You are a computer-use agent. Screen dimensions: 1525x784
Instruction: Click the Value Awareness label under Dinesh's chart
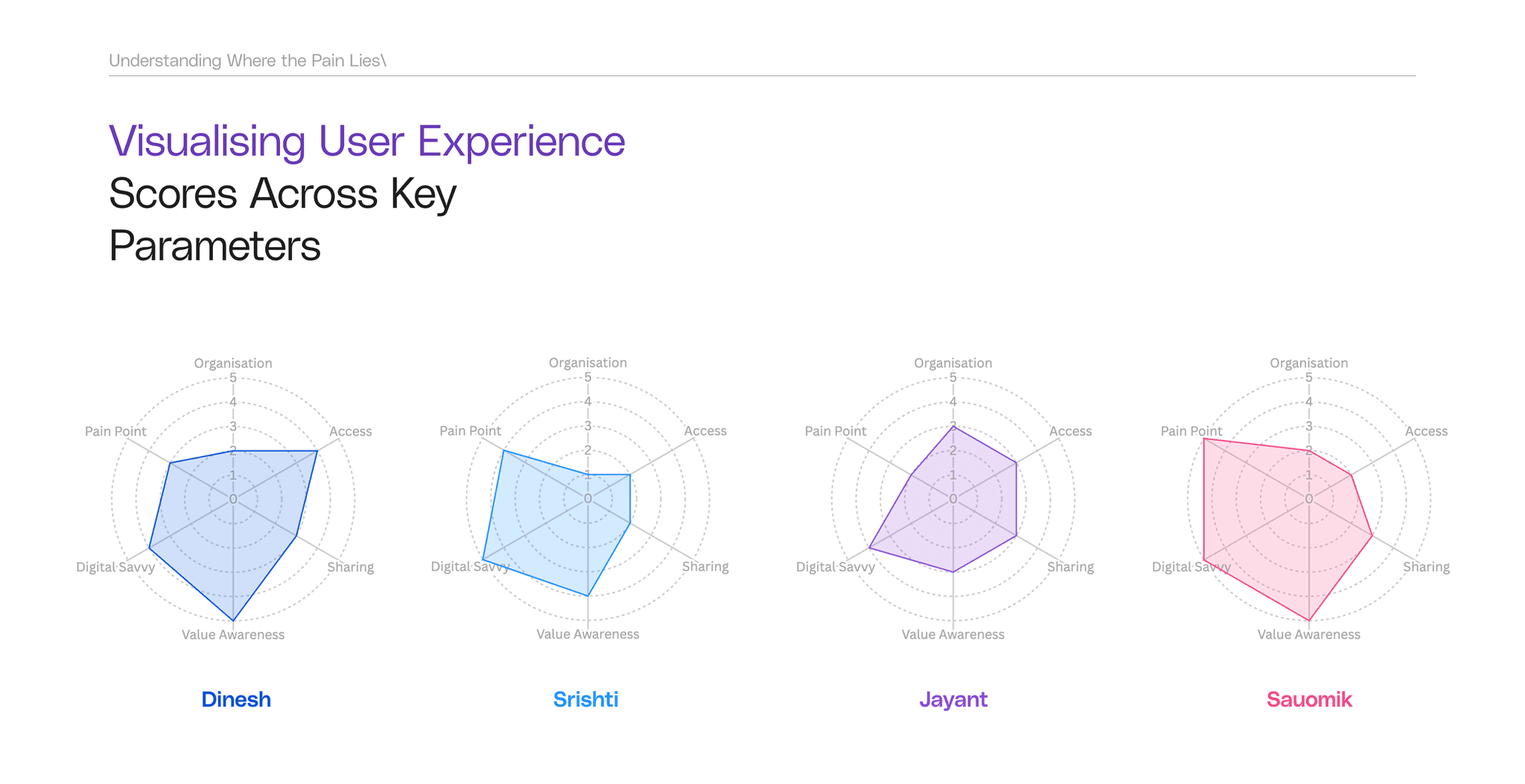233,634
